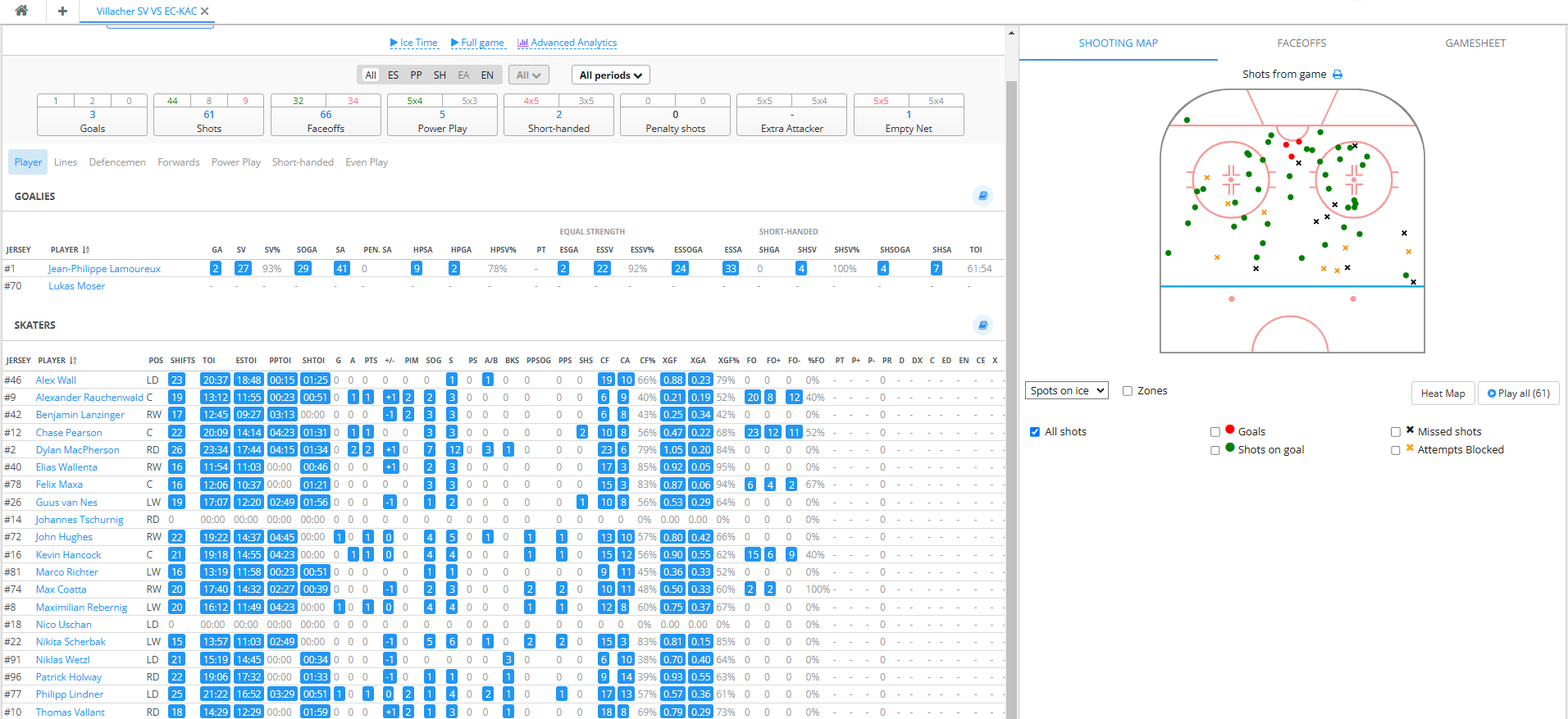Open Jean-Philippe Lamoureux player link
Screen dimensions: 1568x719
click(x=104, y=269)
